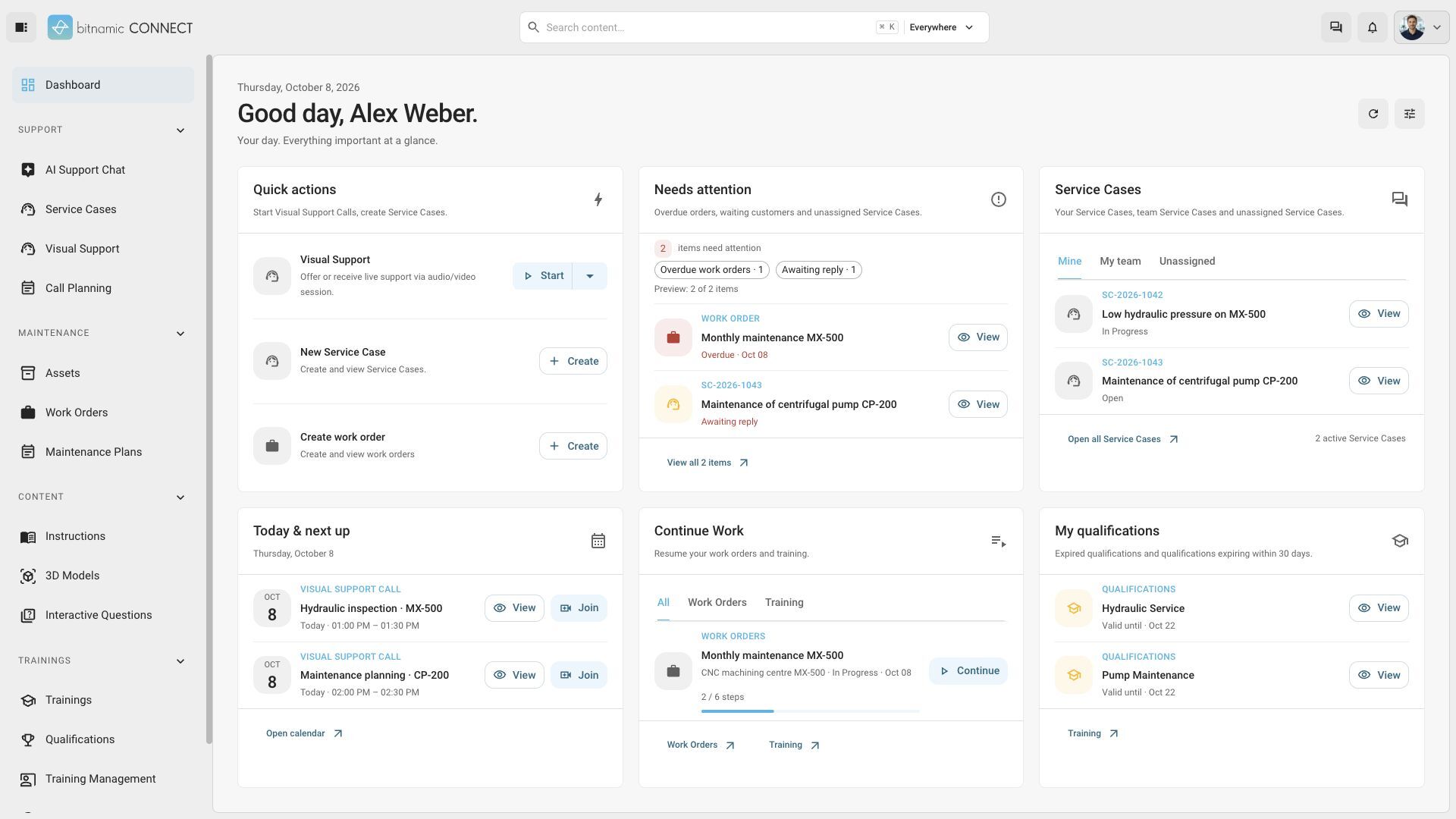Open Qualifications in sidebar
This screenshot has width=1456, height=819.
[103, 739]
